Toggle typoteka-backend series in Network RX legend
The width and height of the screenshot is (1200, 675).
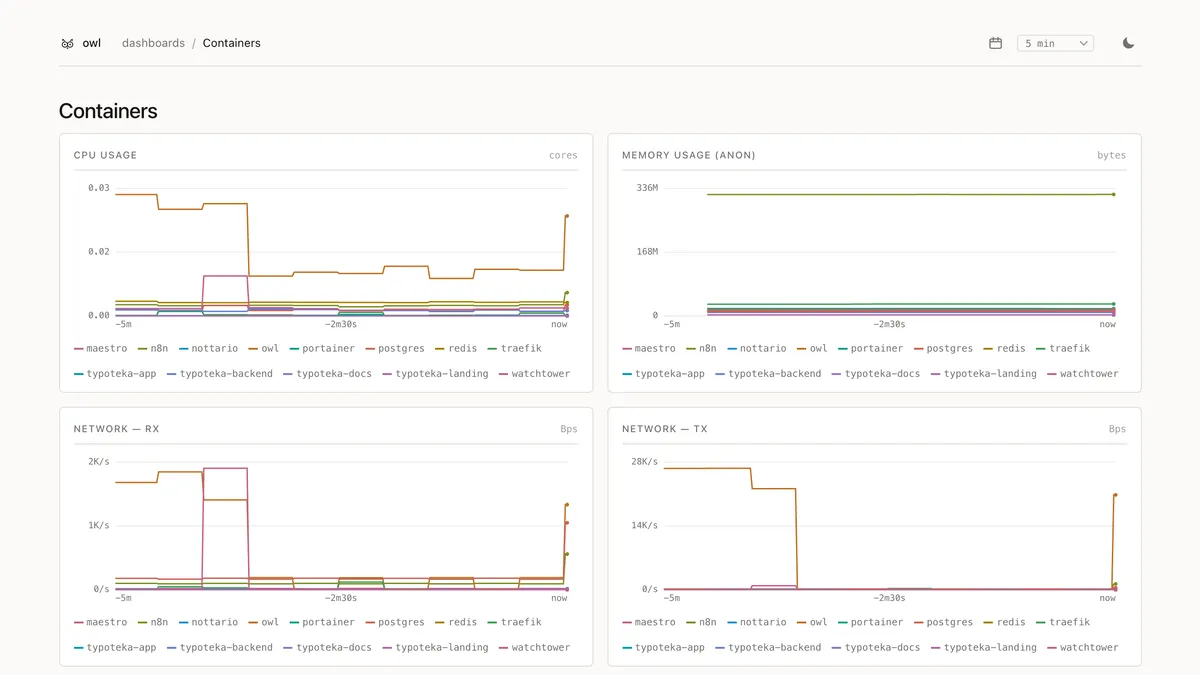point(220,647)
